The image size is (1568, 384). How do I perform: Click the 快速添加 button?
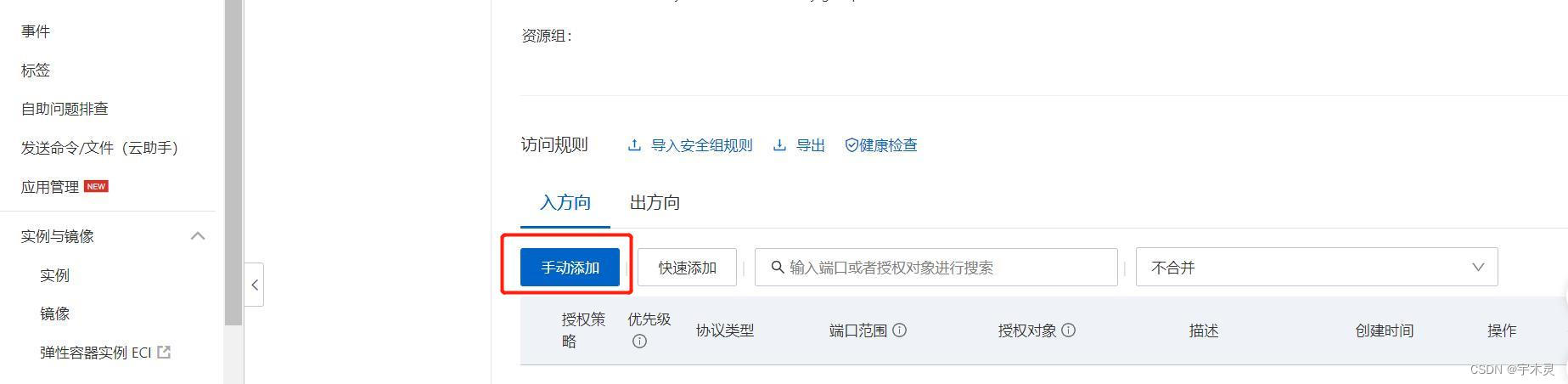[687, 268]
